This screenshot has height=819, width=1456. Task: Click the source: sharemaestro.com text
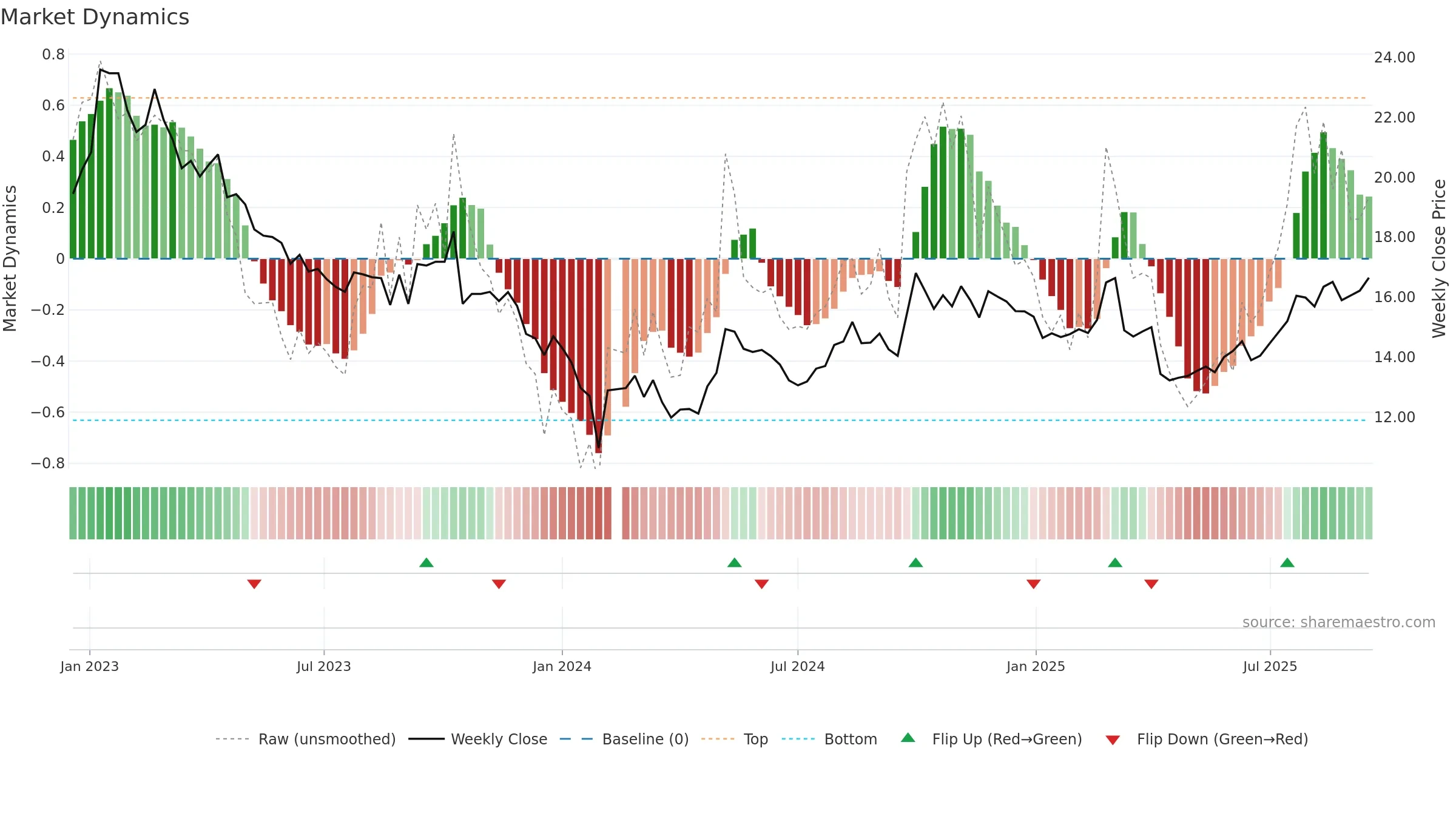pyautogui.click(x=1339, y=622)
